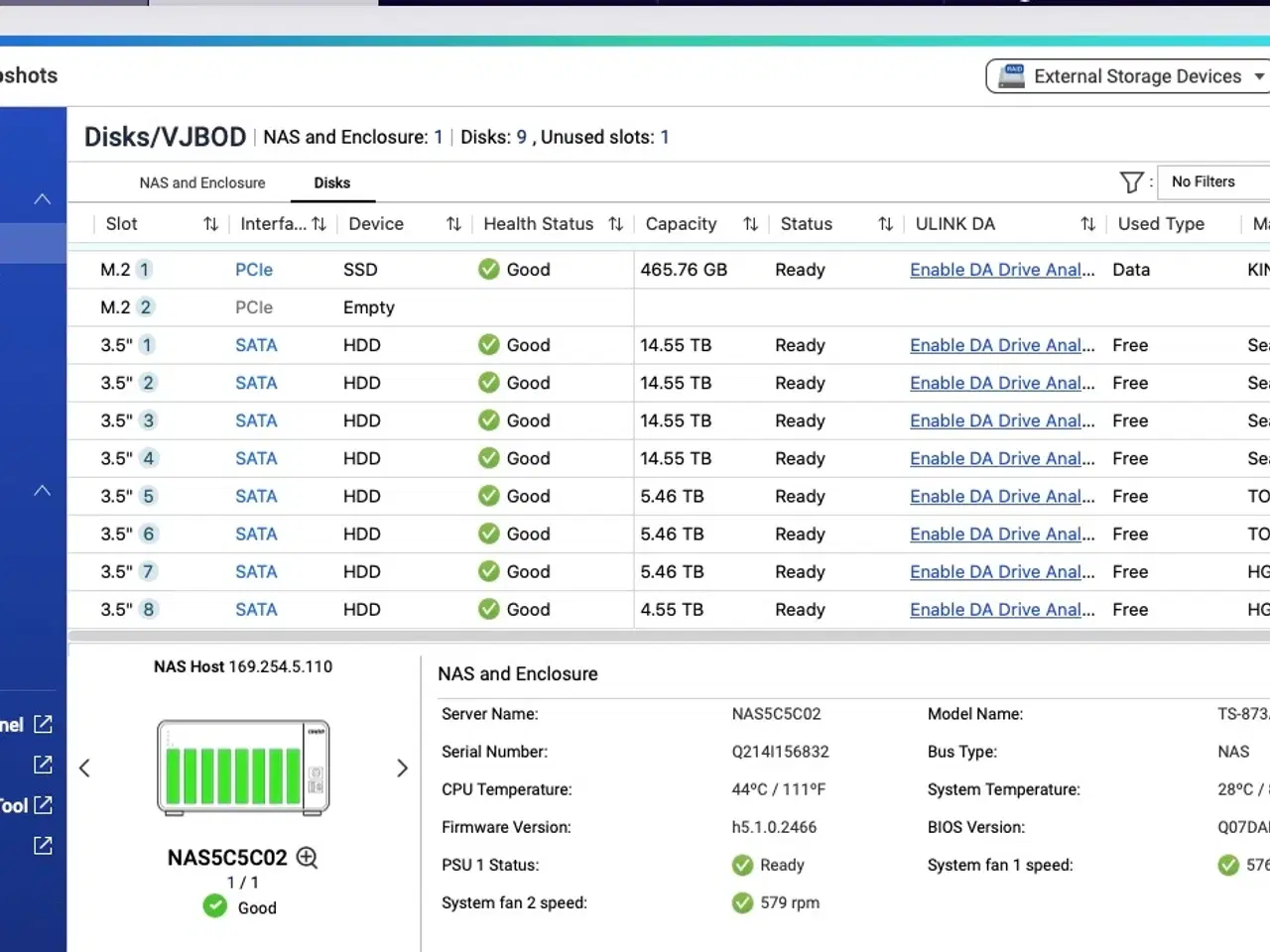Click Good health icon for 3.5" 1
This screenshot has height=952, width=1270.
(x=488, y=344)
